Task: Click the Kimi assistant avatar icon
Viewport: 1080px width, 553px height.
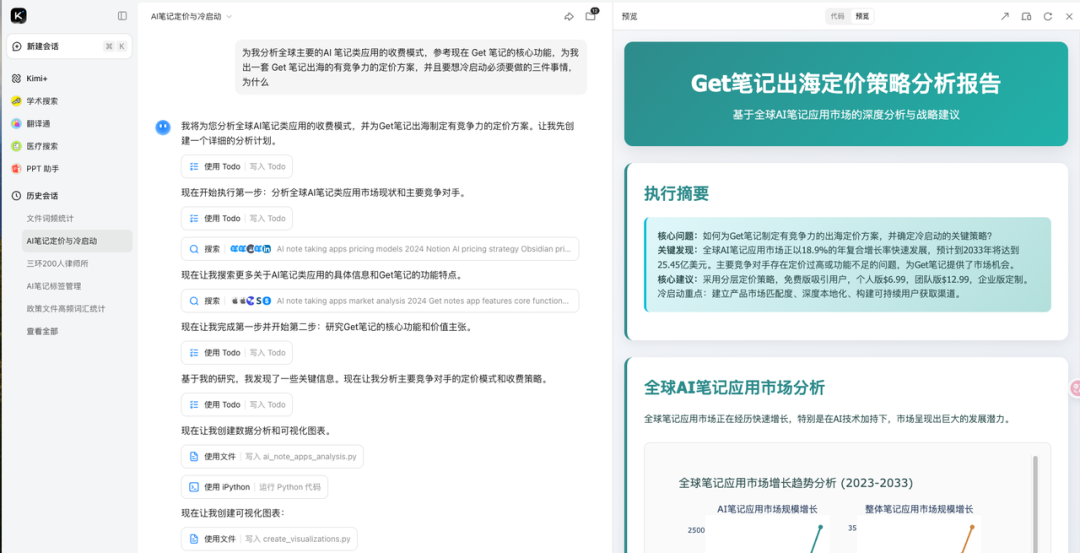Action: pos(163,127)
